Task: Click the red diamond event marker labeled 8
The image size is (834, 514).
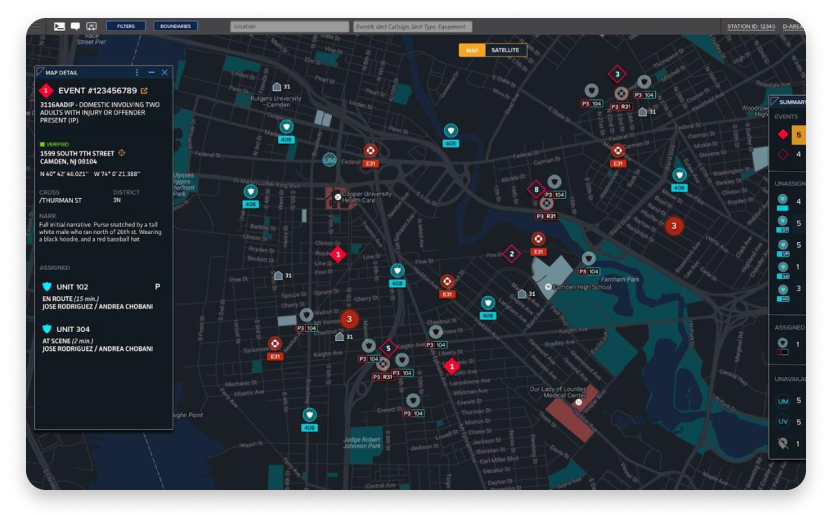Action: click(536, 188)
